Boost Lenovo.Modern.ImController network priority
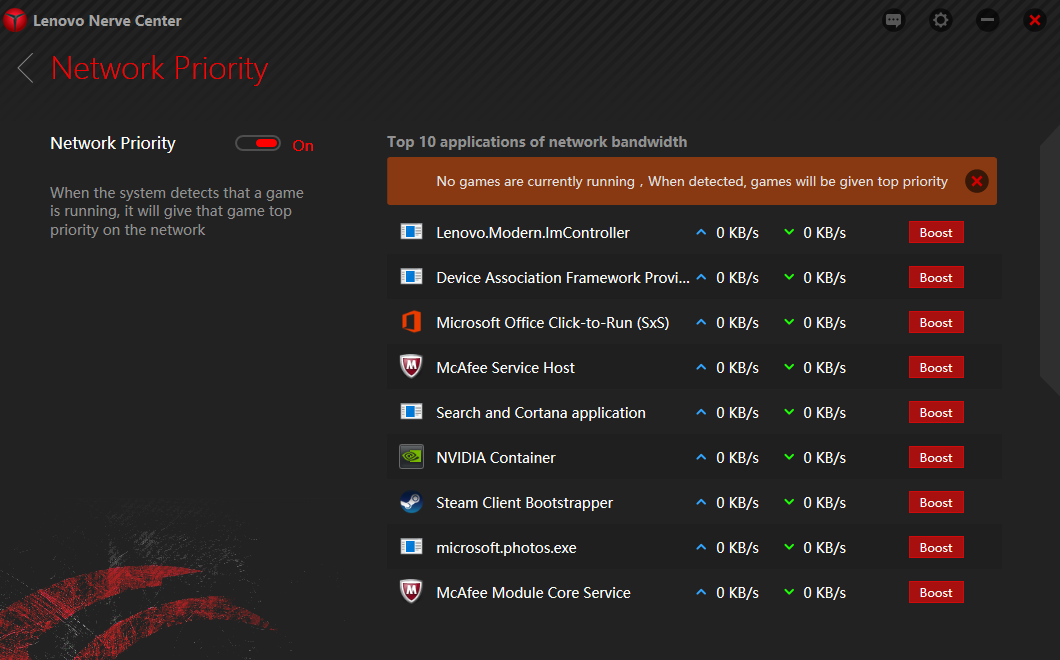The height and width of the screenshot is (660, 1060). [936, 233]
